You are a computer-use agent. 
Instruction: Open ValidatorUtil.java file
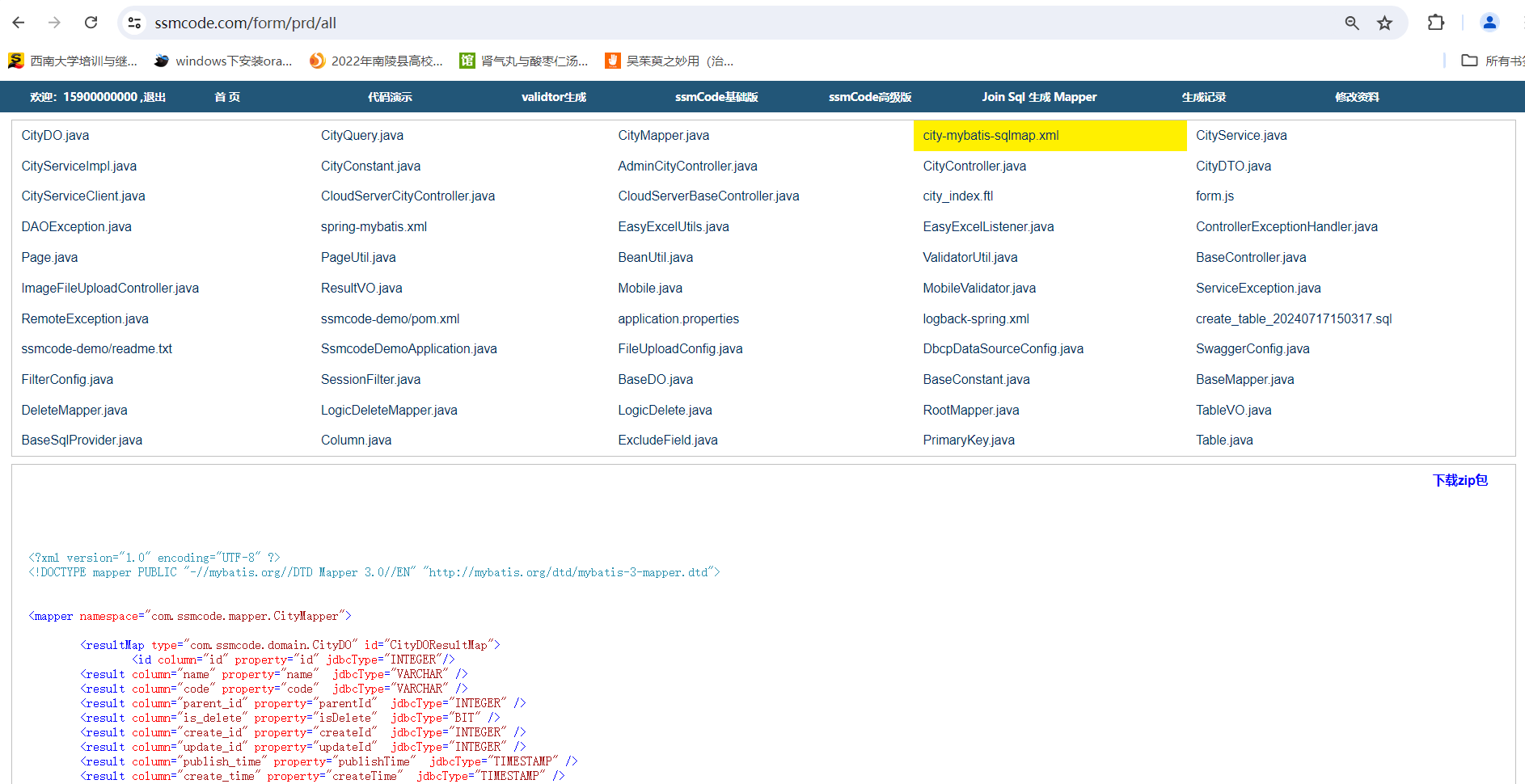(x=969, y=258)
